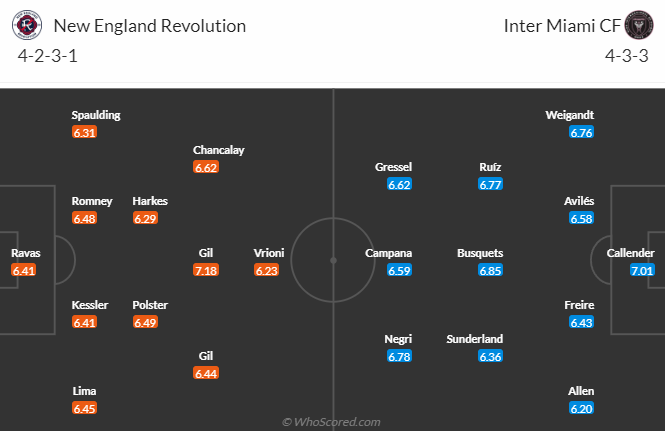This screenshot has width=665, height=431.
Task: Open Chancalay's player name
Action: click(x=218, y=150)
